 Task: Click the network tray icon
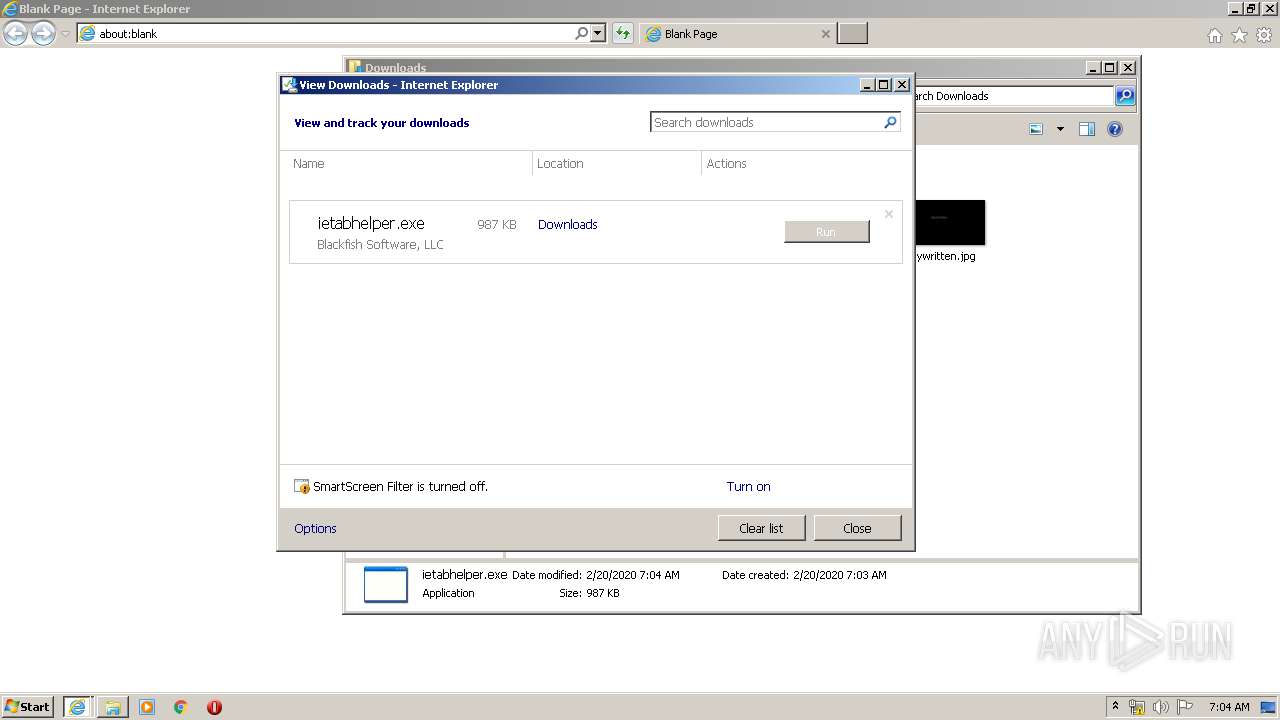click(1137, 707)
